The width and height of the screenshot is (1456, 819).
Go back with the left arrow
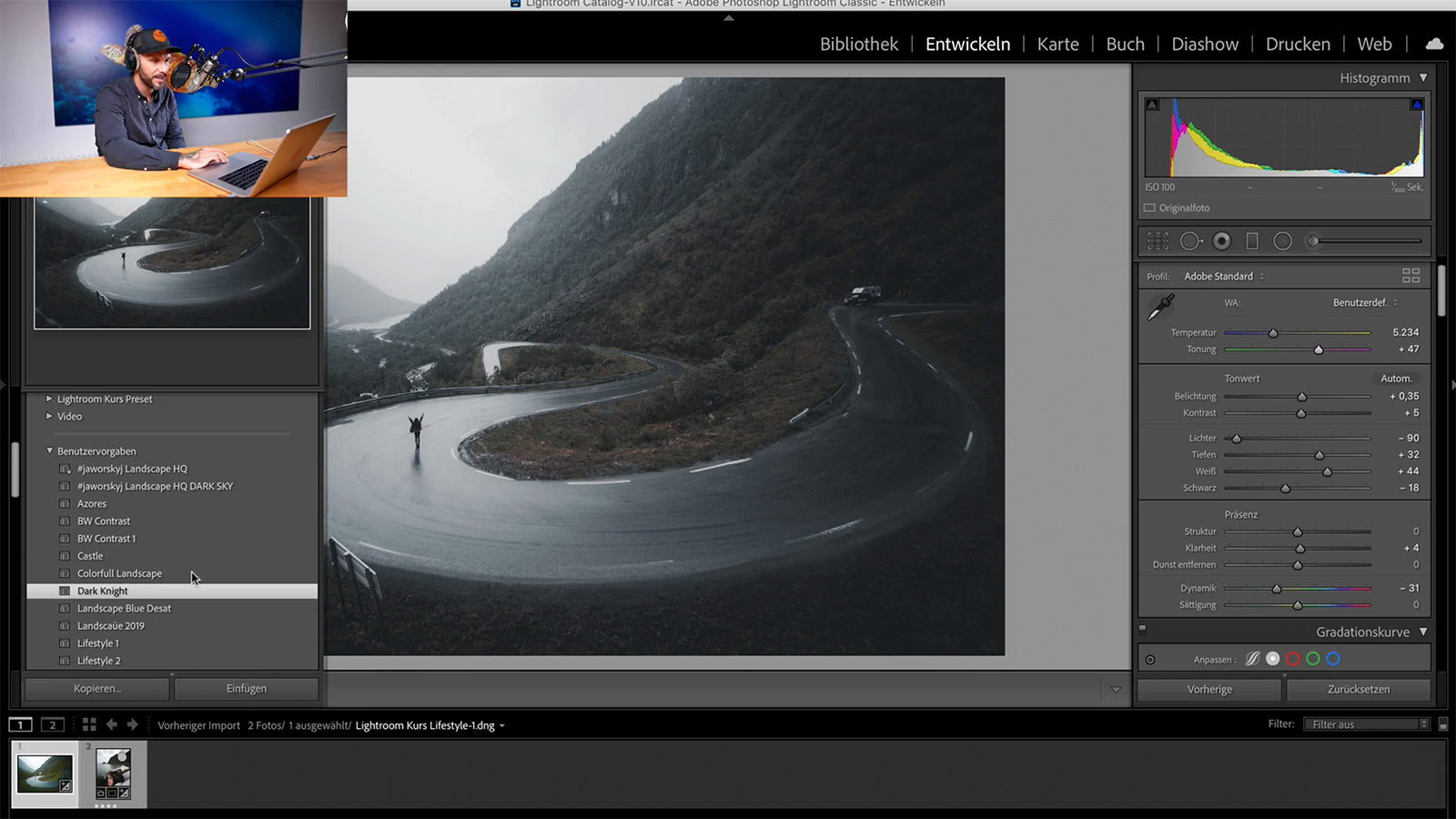(x=112, y=724)
